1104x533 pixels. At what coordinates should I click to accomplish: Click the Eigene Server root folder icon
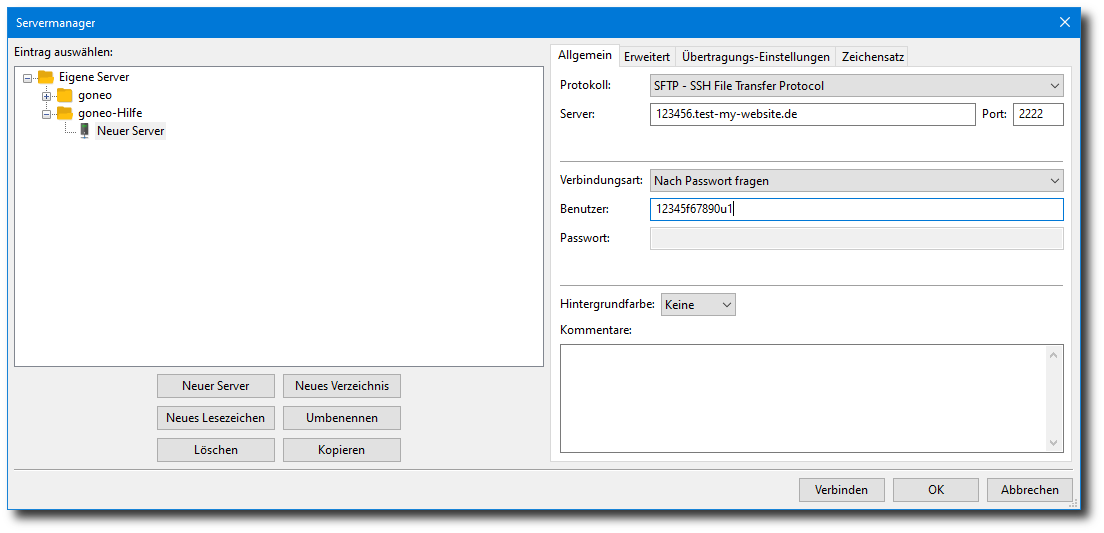click(45, 77)
